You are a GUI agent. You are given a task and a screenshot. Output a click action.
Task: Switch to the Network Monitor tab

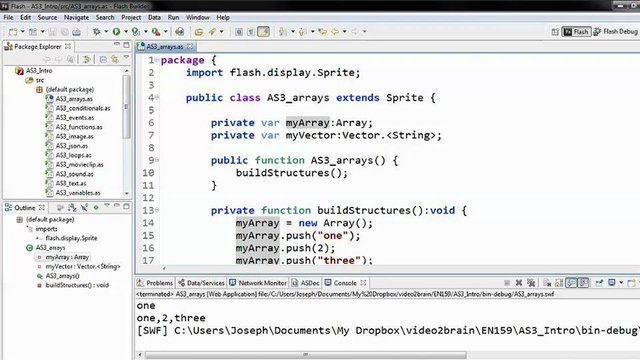pyautogui.click(x=258, y=283)
